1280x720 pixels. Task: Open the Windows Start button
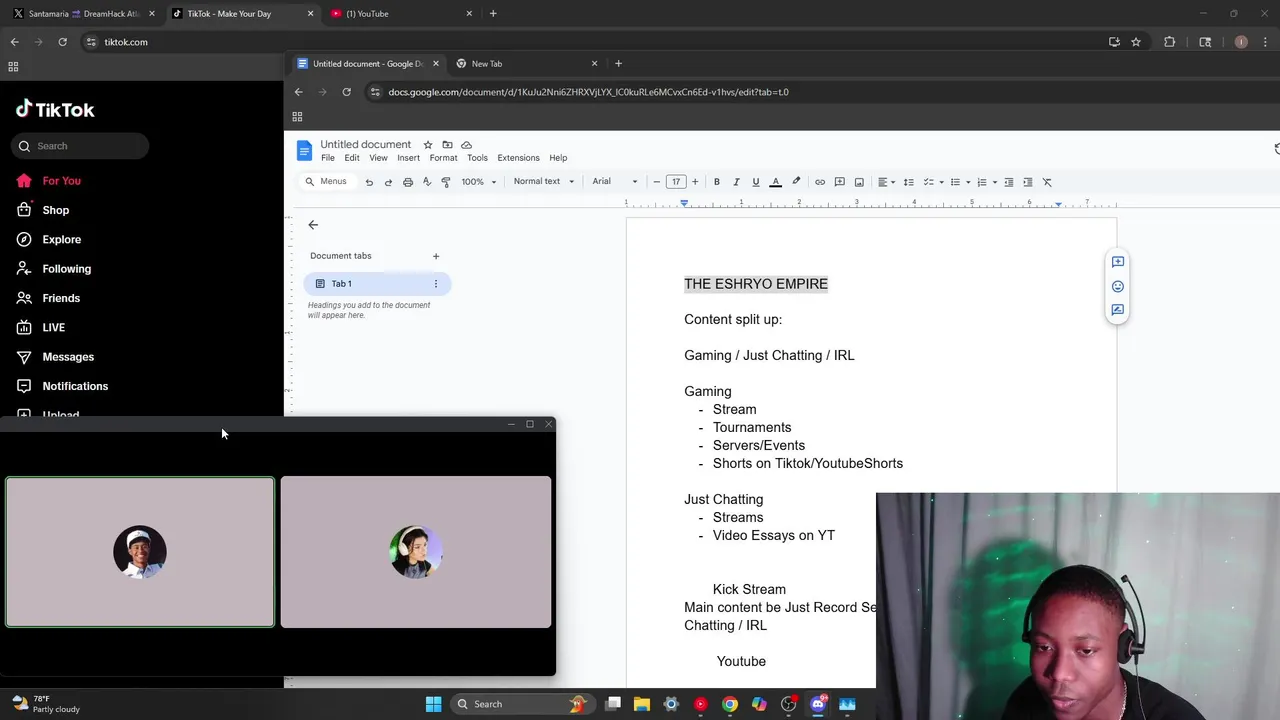(x=433, y=704)
